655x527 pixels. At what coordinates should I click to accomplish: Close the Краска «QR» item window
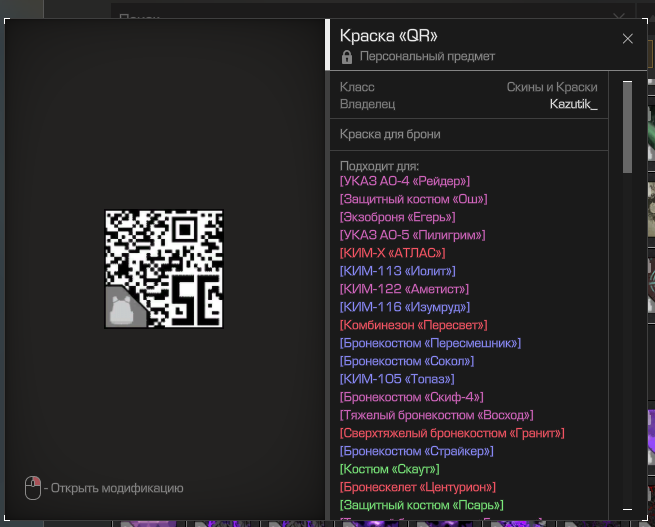pos(627,39)
